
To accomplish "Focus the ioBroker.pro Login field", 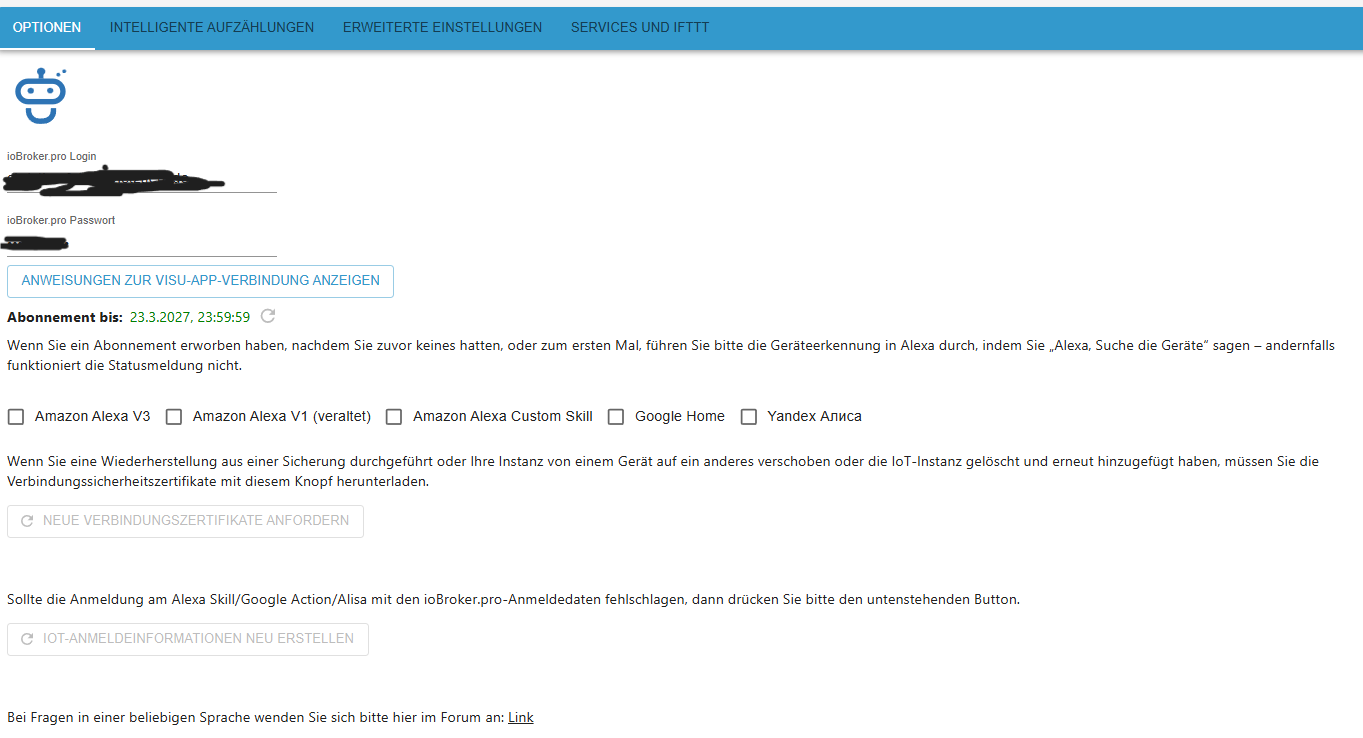I will click(x=142, y=180).
